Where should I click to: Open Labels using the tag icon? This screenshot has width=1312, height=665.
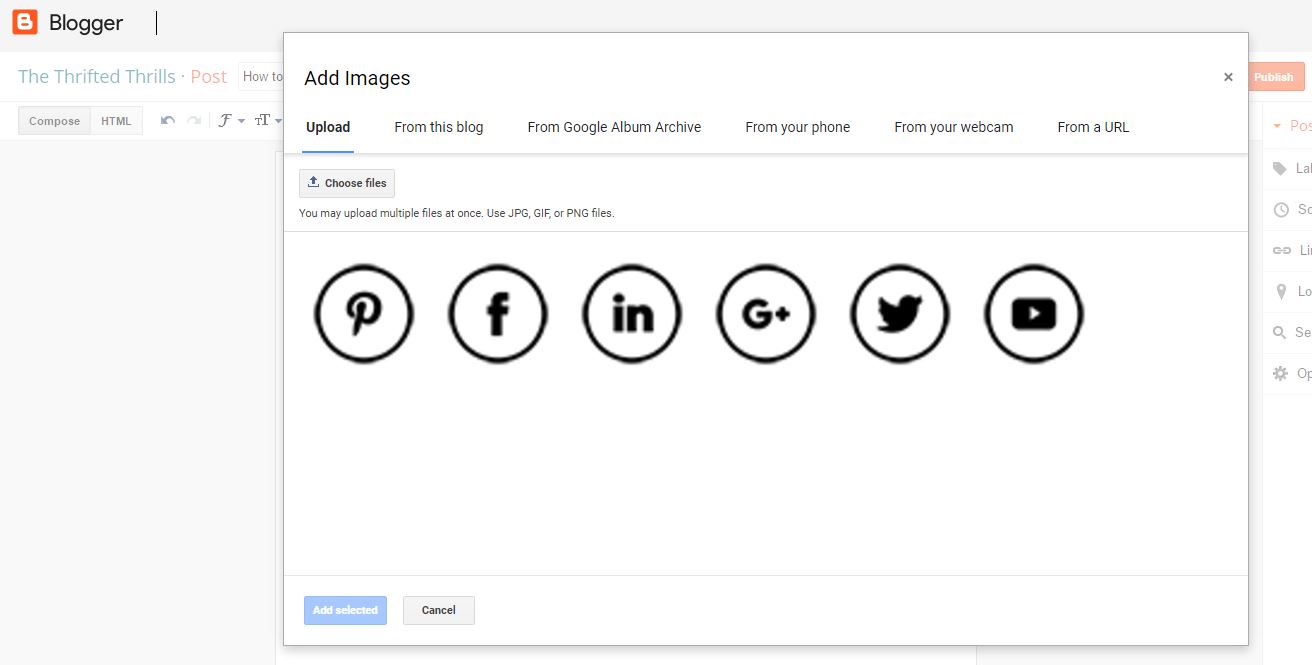1280,167
